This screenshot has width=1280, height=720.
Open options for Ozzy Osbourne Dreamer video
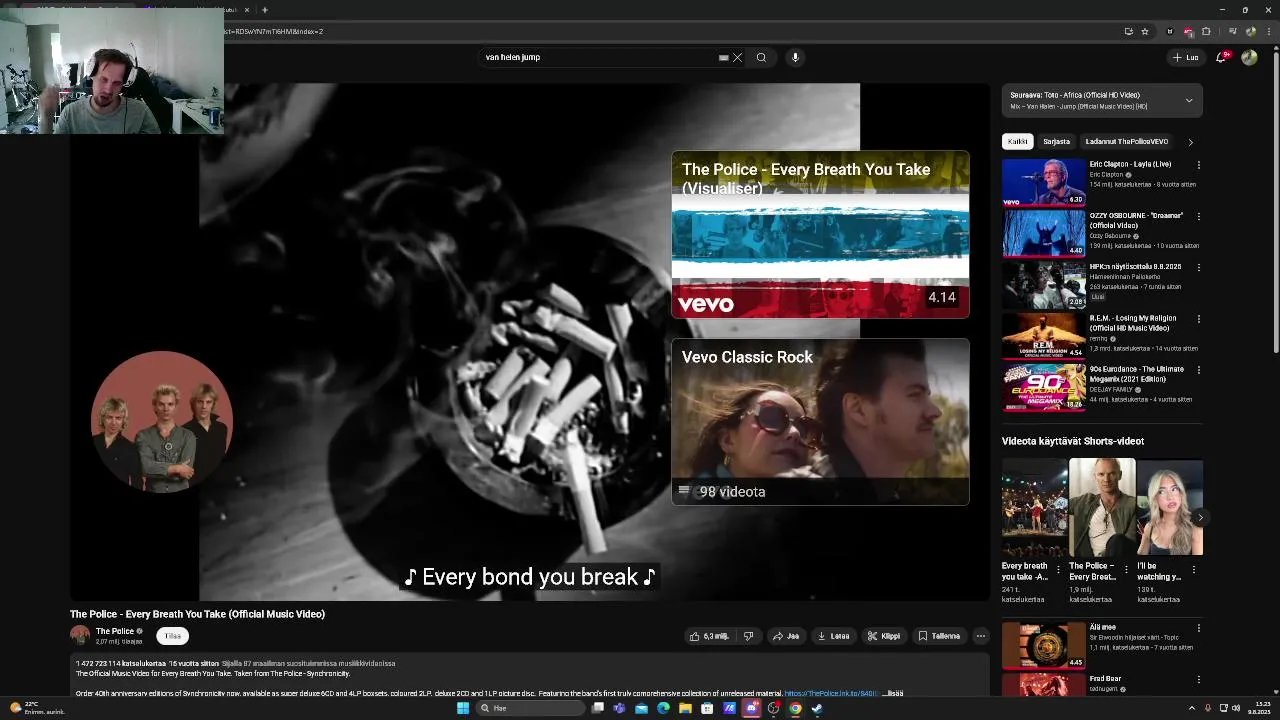[x=1198, y=217]
